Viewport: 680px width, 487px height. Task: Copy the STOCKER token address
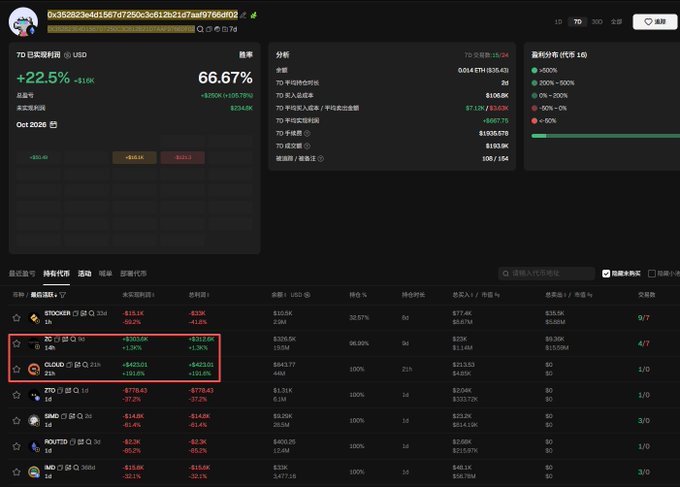pyautogui.click(x=75, y=313)
